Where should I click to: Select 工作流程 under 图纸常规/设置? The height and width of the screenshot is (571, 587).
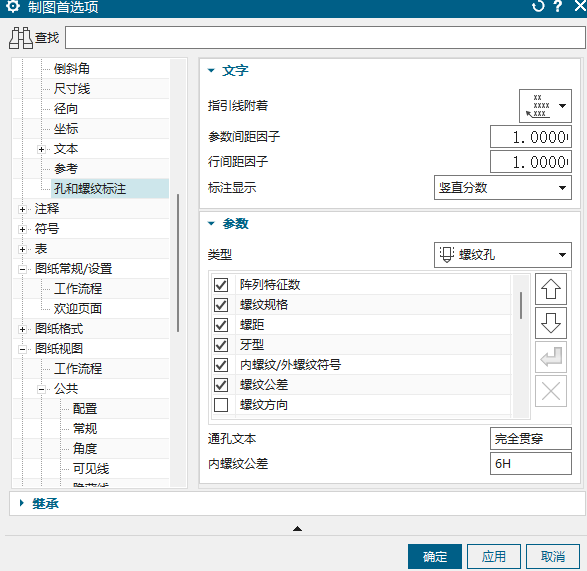pyautogui.click(x=78, y=288)
